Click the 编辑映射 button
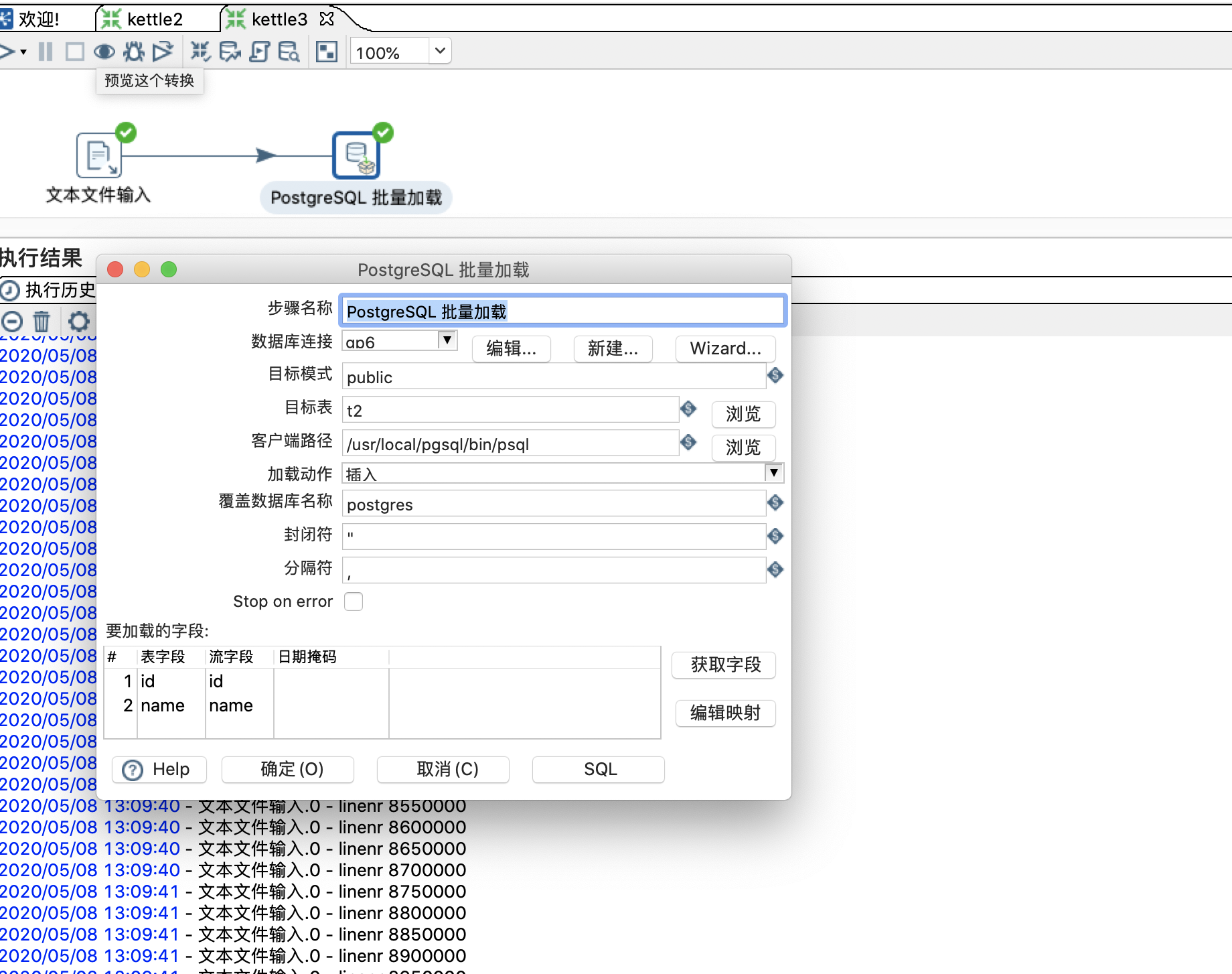 (x=725, y=713)
